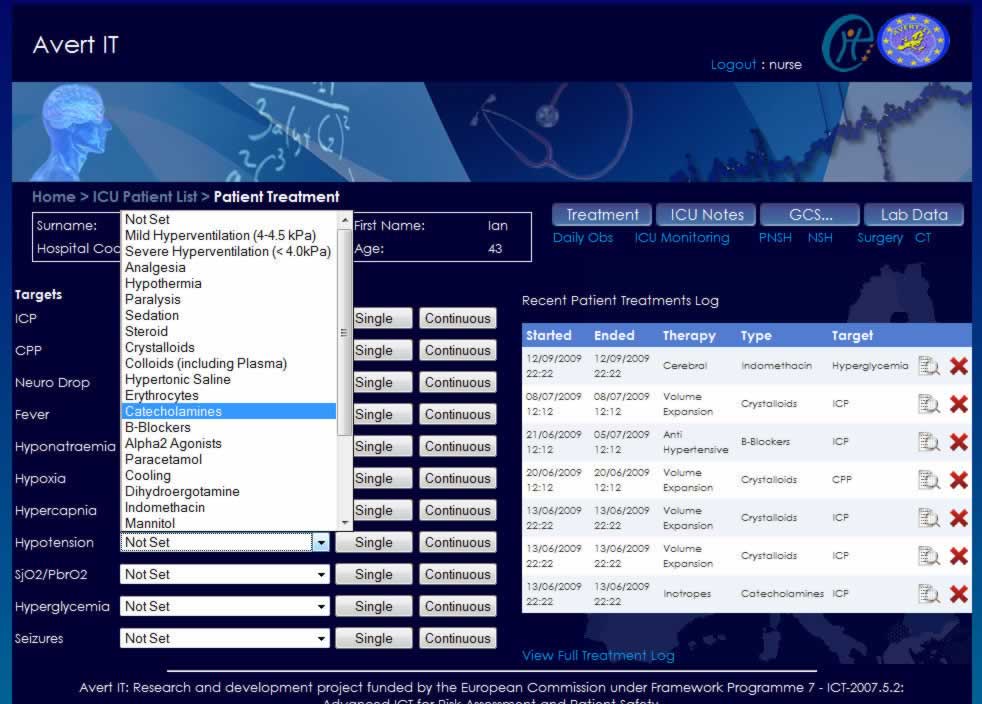Choose Not Set at the list top

(x=229, y=219)
